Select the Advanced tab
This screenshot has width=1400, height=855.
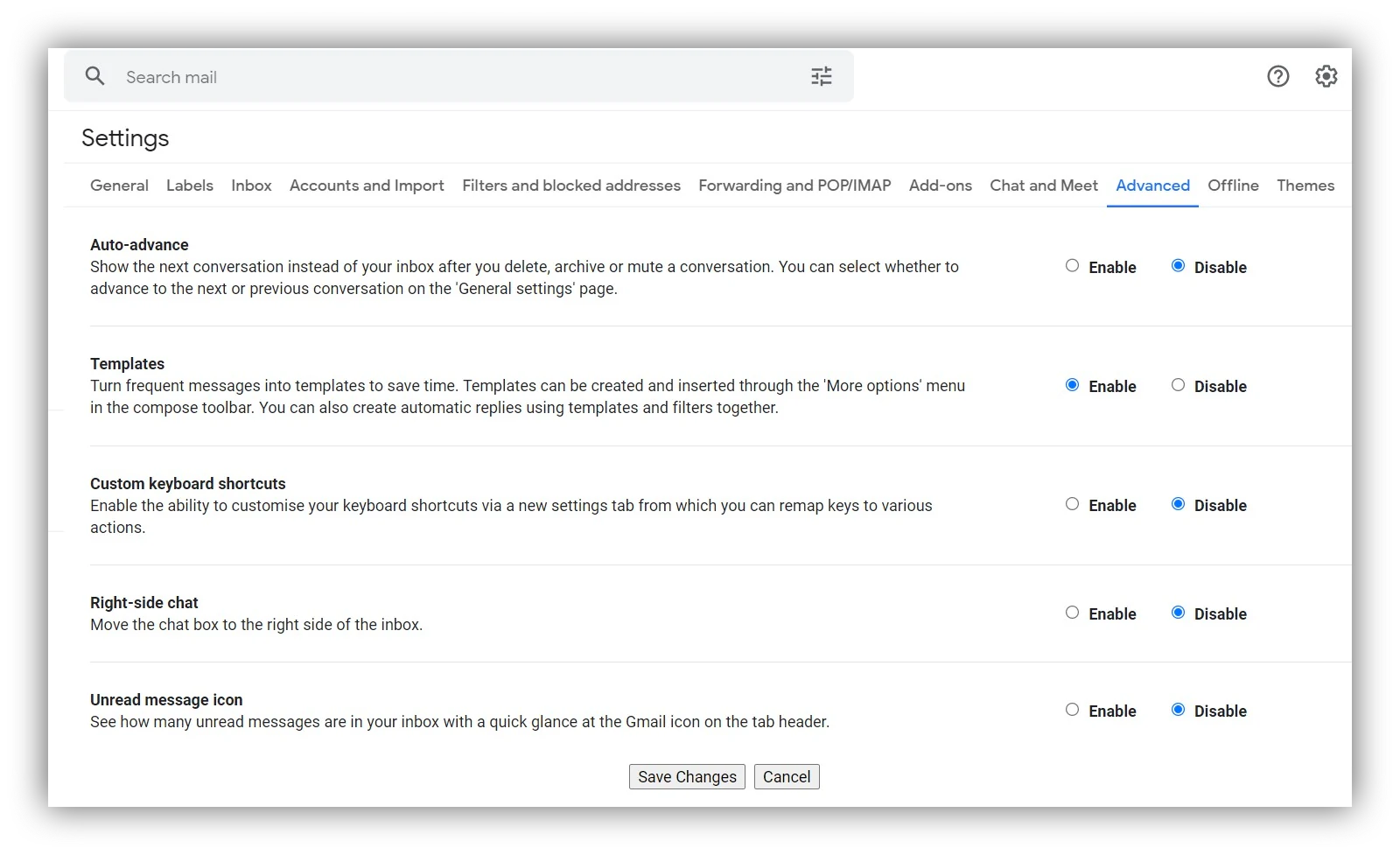pyautogui.click(x=1152, y=186)
